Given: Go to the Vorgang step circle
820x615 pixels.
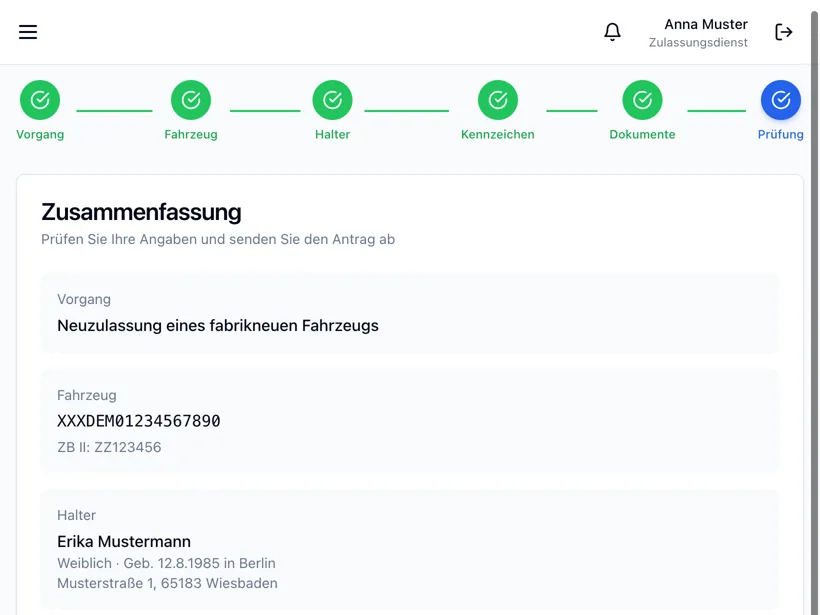Looking at the screenshot, I should coord(40,100).
